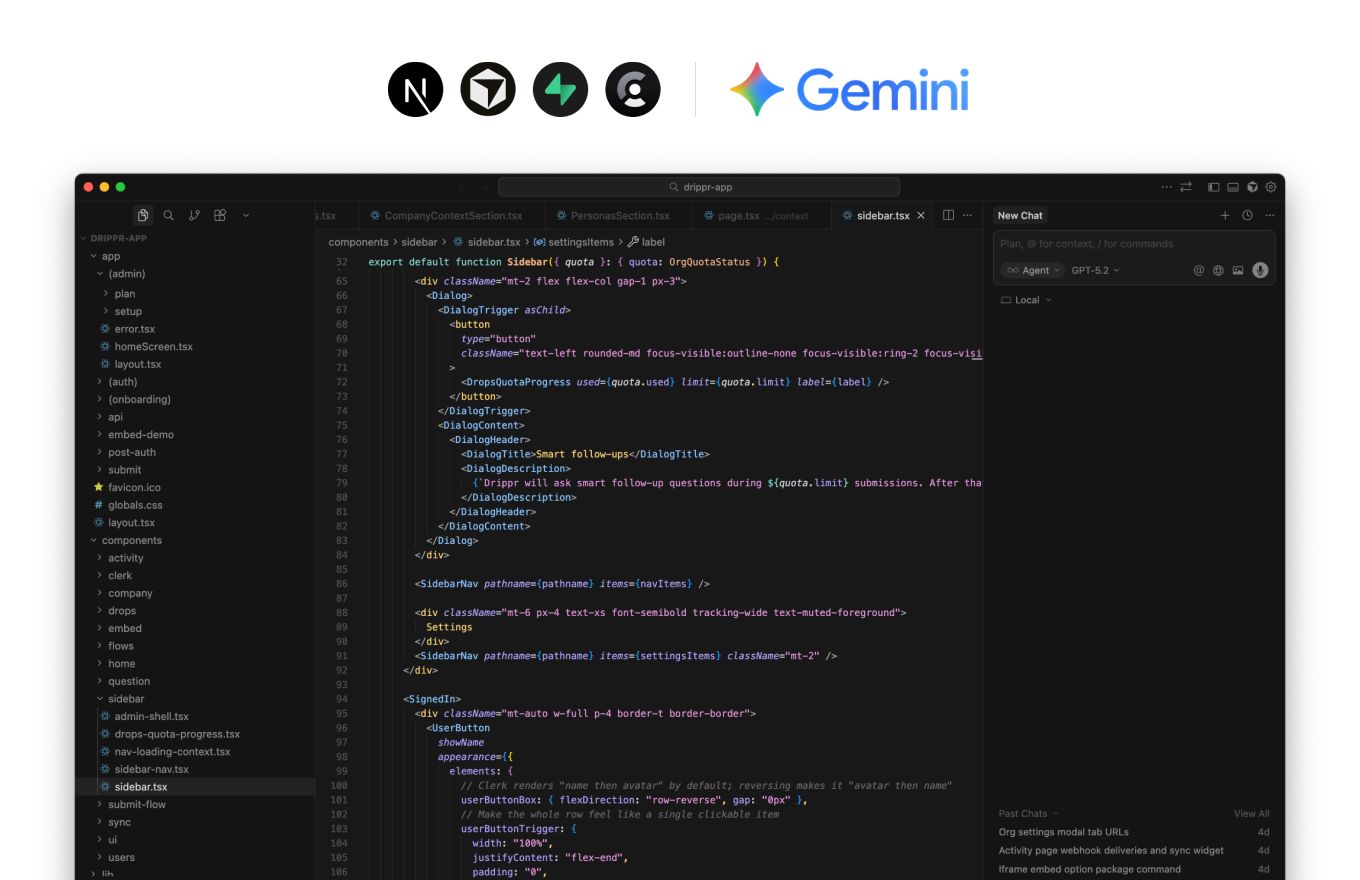Open title bar more actions ellipsis
This screenshot has width=1360, height=880.
pyautogui.click(x=1166, y=187)
